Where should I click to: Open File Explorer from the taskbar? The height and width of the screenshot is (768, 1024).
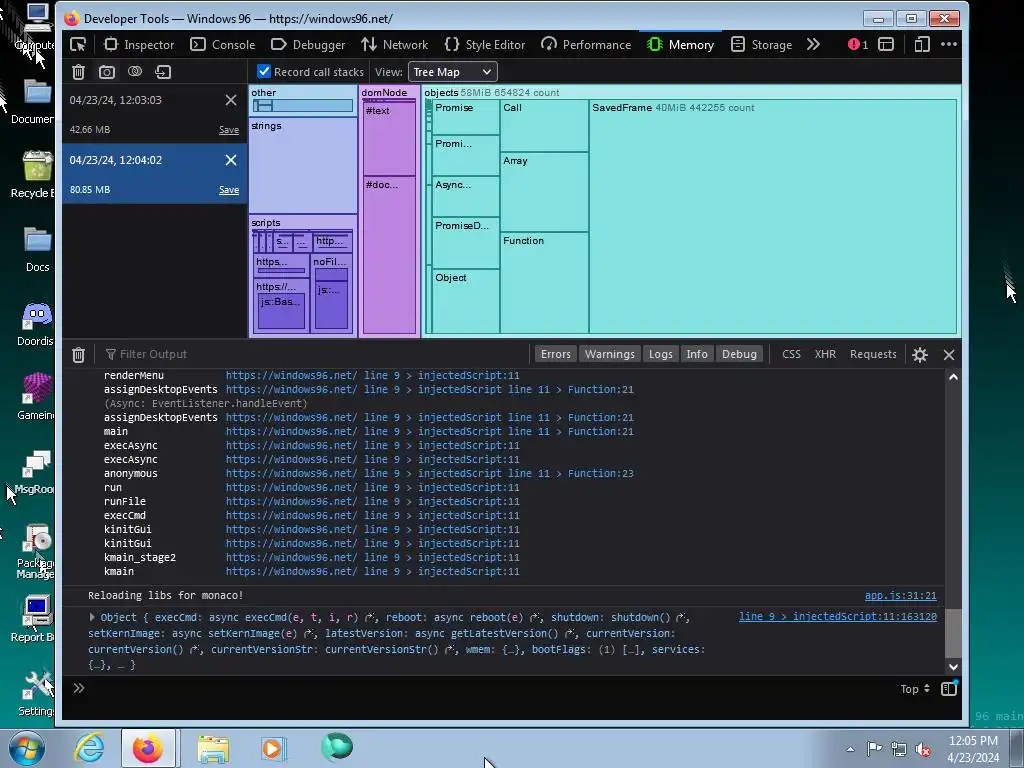[x=213, y=748]
